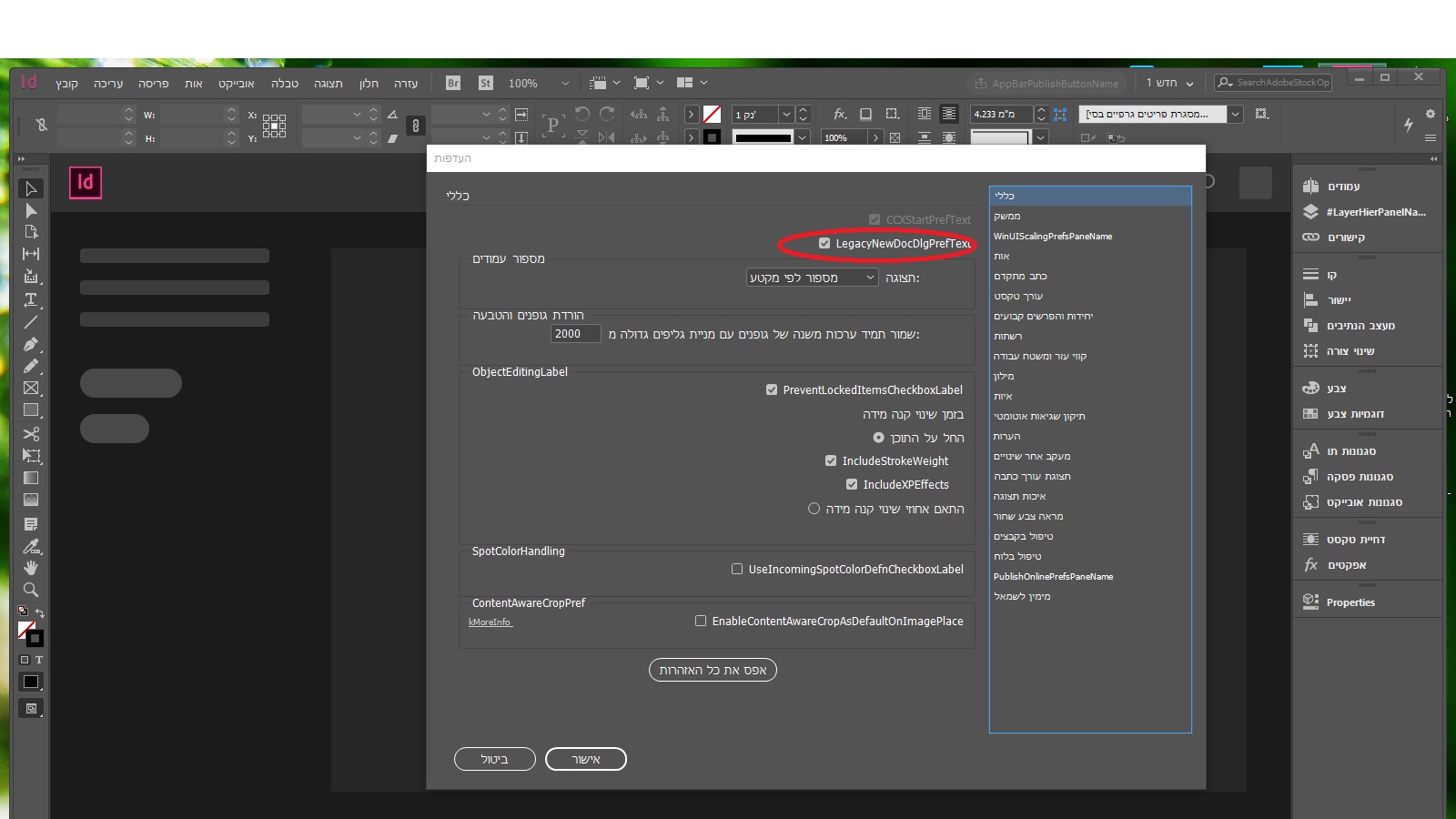Select the Eyedropper tool
This screenshot has width=1456, height=819.
pyautogui.click(x=30, y=546)
